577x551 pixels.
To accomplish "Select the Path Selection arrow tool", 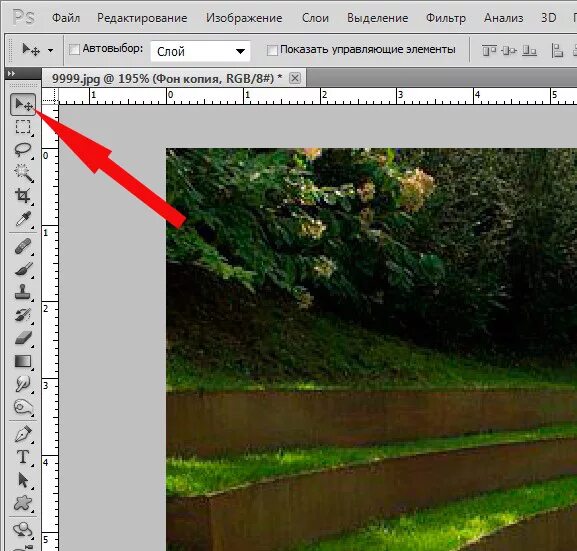I will (x=23, y=480).
